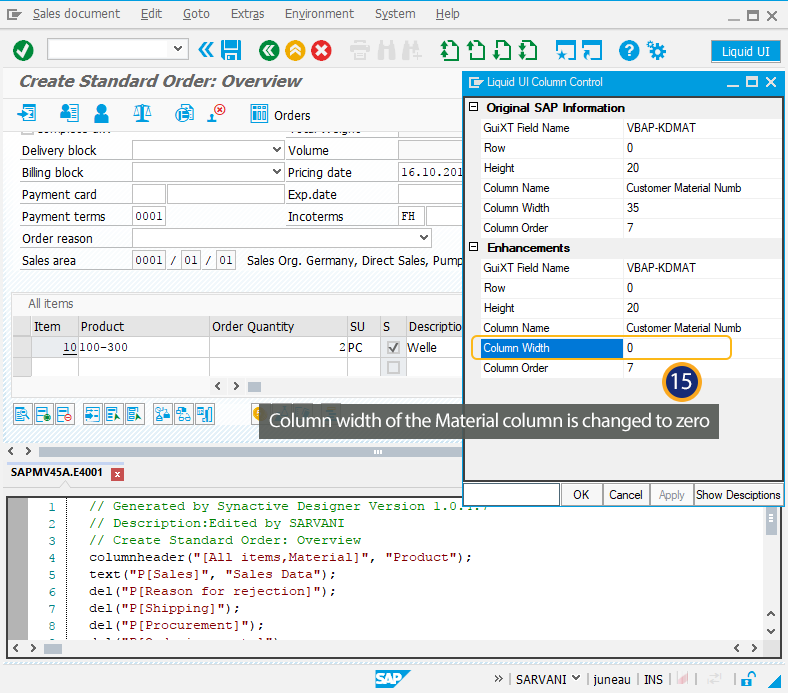Collapse the Original SAP Information section
Image resolution: width=788 pixels, height=693 pixels.
coord(473,107)
